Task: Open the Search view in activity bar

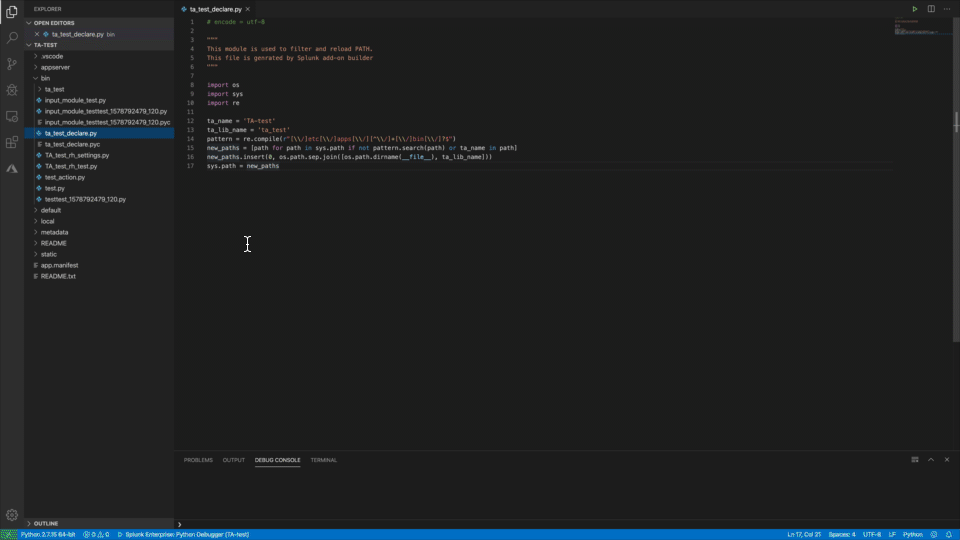Action: pos(12,38)
